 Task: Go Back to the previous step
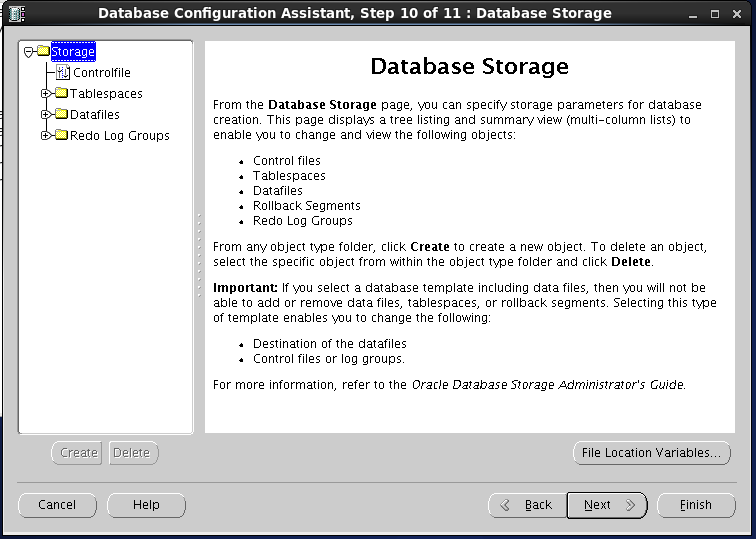tap(527, 505)
